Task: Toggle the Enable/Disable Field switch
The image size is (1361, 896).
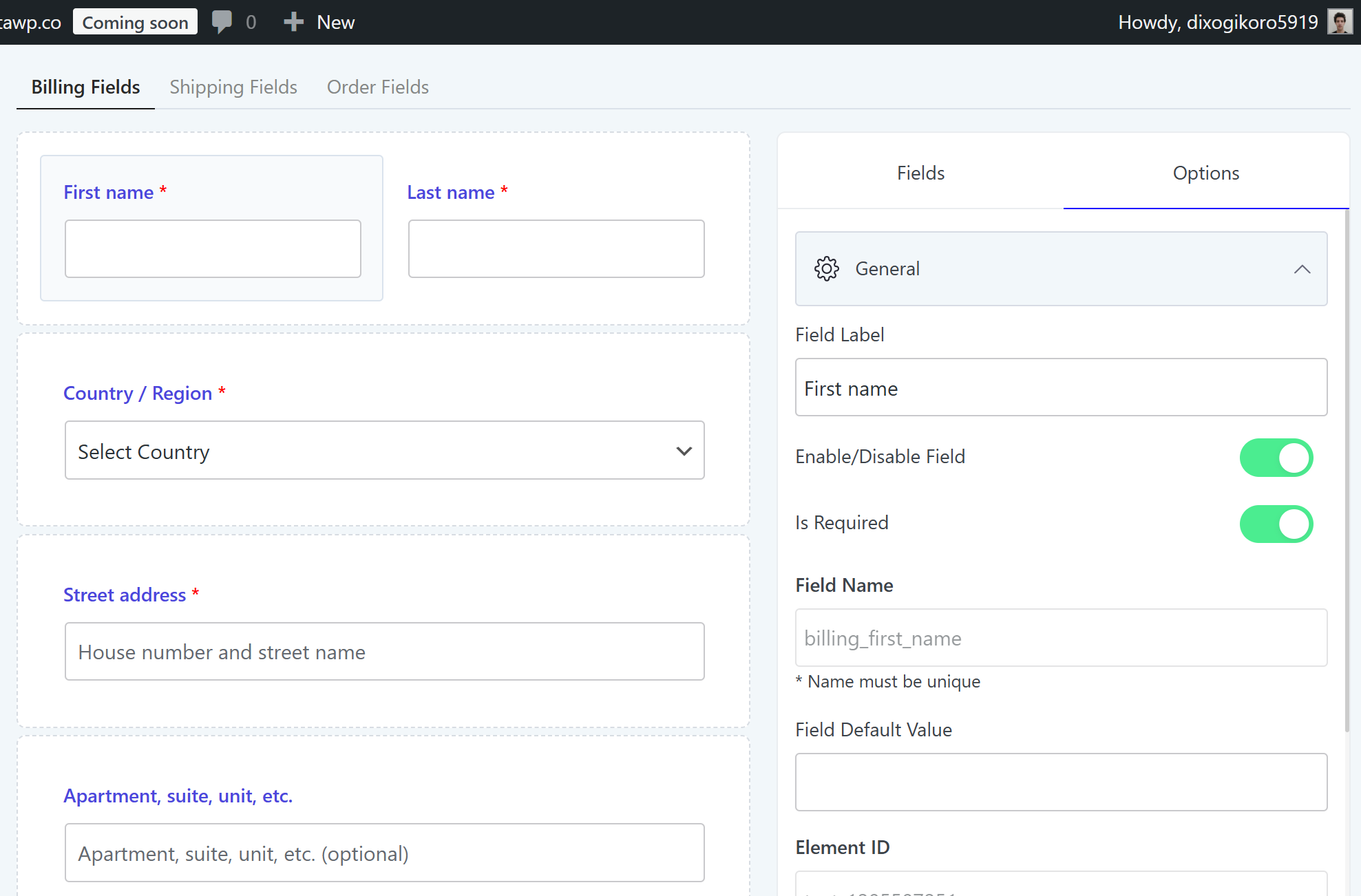Action: (x=1276, y=458)
